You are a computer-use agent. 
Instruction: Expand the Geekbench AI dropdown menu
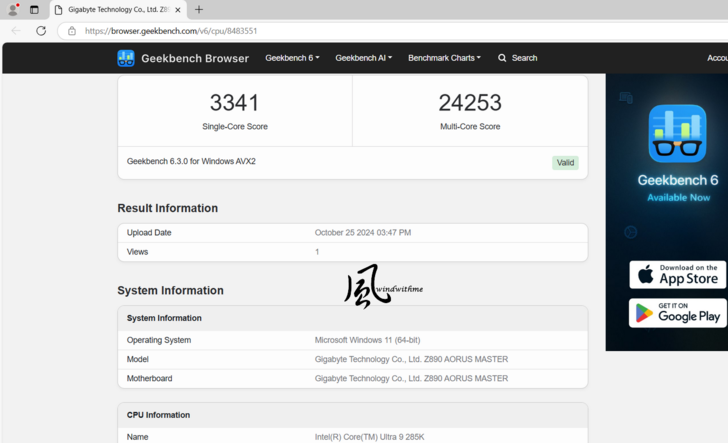pyautogui.click(x=363, y=58)
